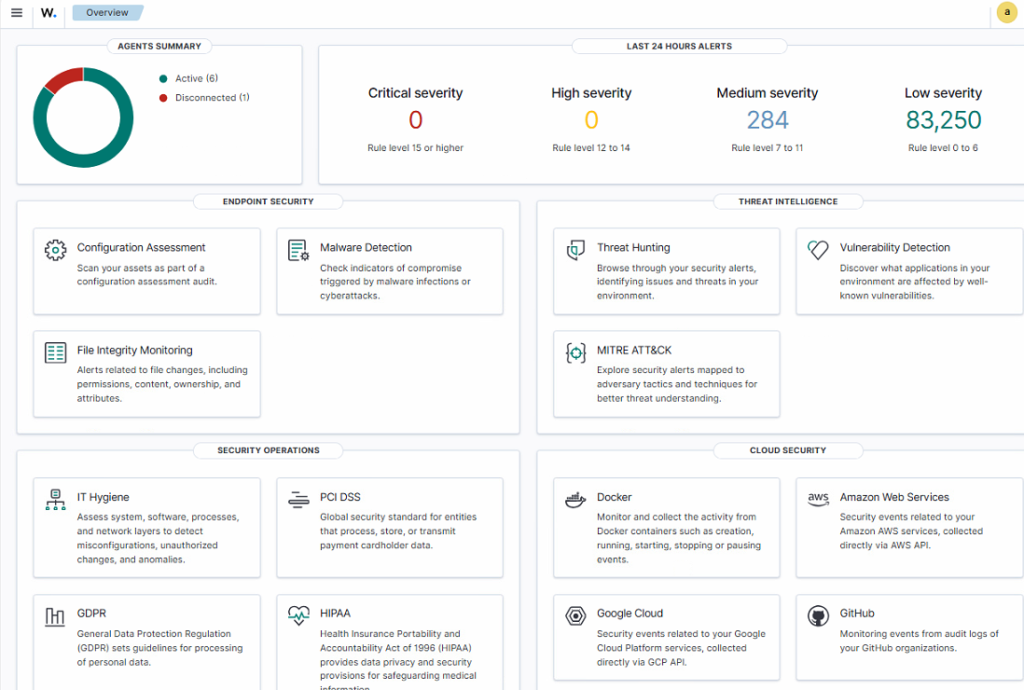Viewport: 1024px width, 690px height.
Task: Click the Wazuh logo icon
Action: (x=48, y=13)
